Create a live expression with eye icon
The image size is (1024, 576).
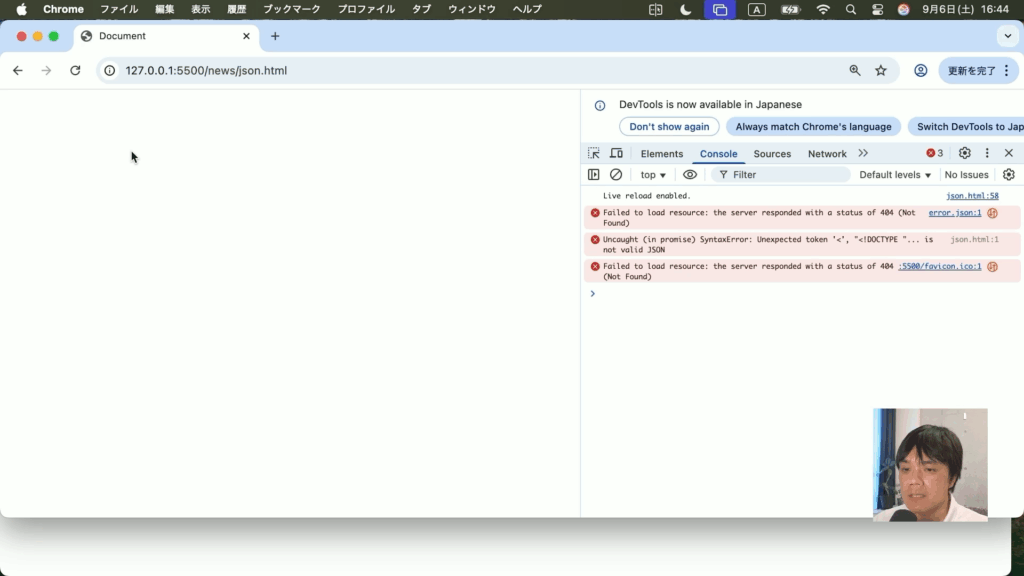[x=690, y=175]
